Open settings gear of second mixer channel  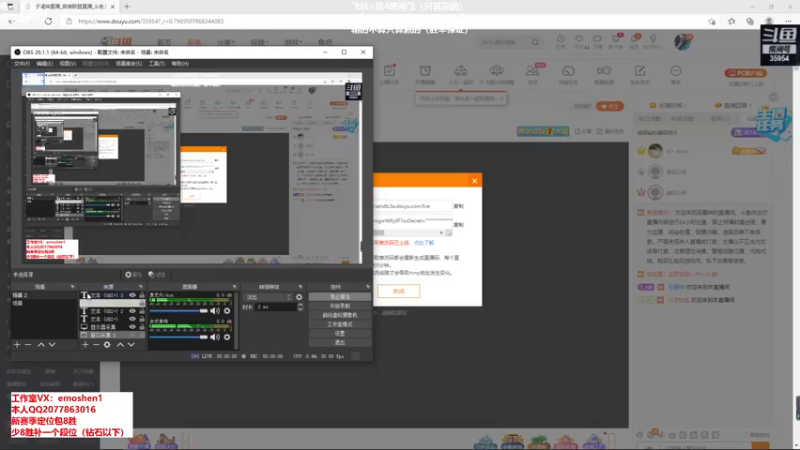point(227,337)
